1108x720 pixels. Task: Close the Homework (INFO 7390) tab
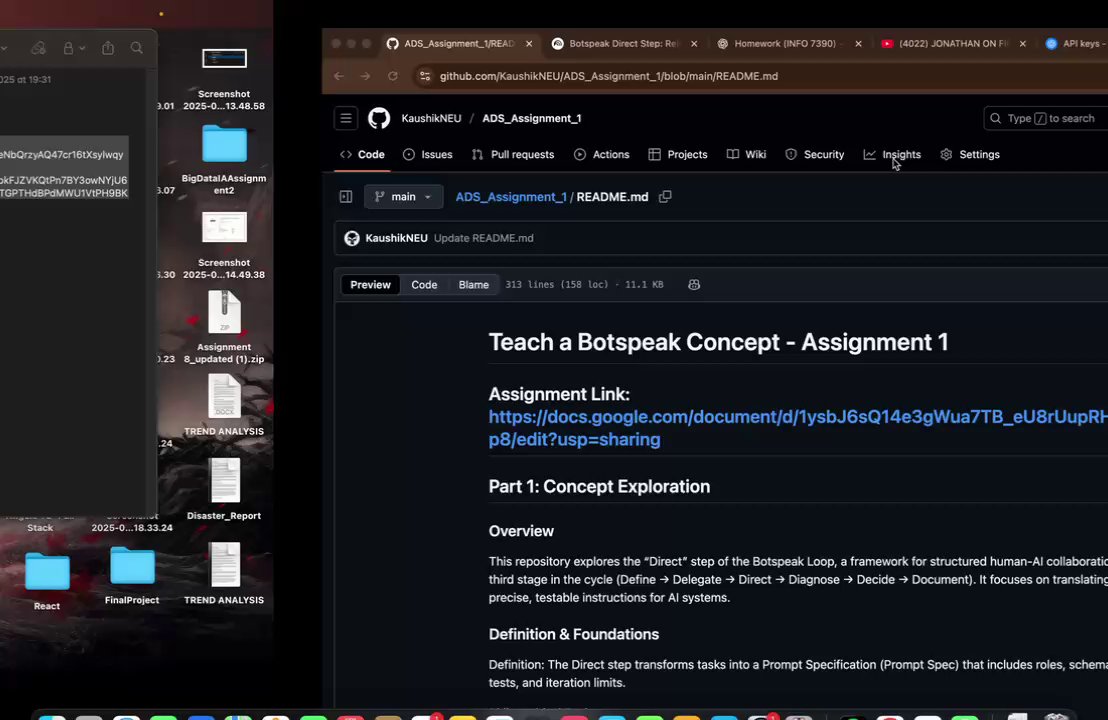tap(858, 44)
